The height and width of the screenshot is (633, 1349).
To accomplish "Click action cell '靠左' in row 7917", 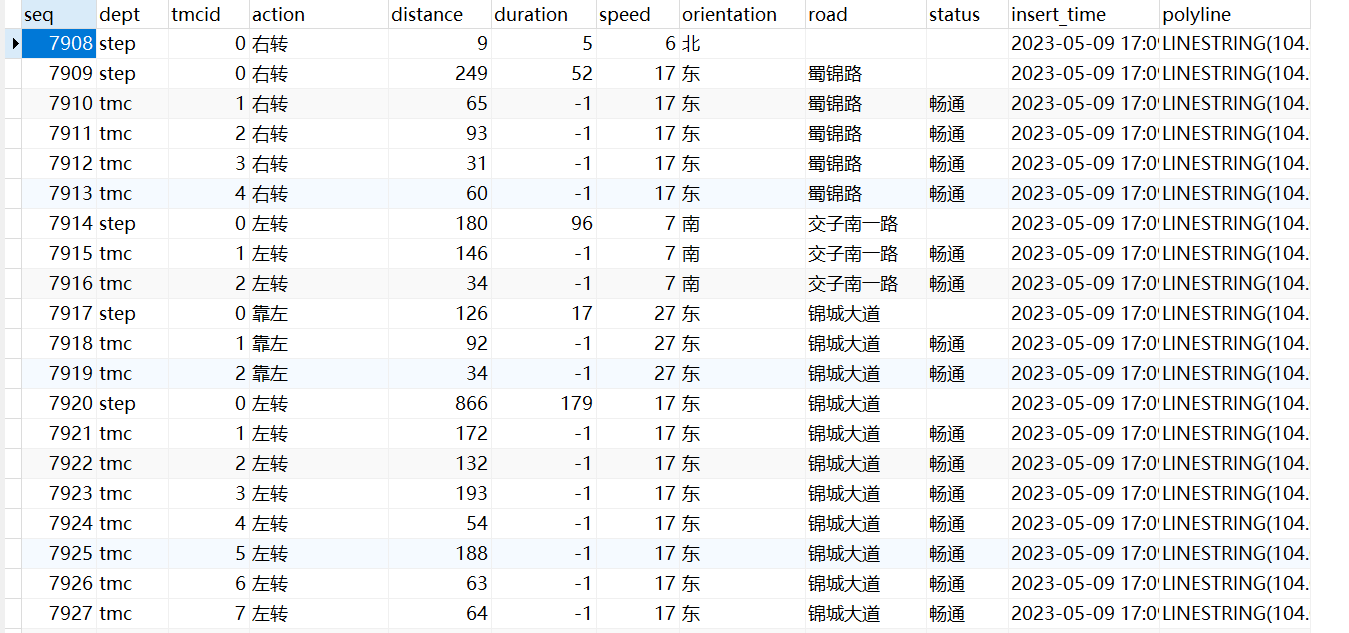I will pyautogui.click(x=318, y=314).
